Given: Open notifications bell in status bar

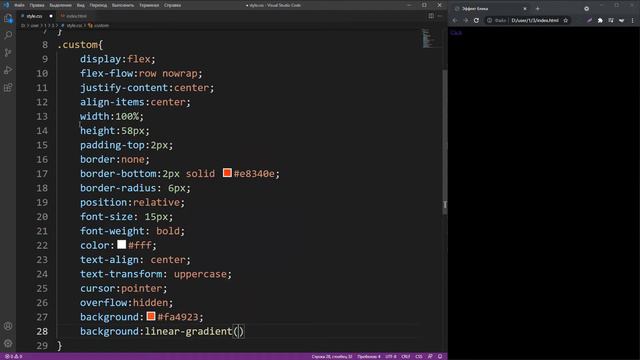Looking at the screenshot, I should [x=440, y=356].
